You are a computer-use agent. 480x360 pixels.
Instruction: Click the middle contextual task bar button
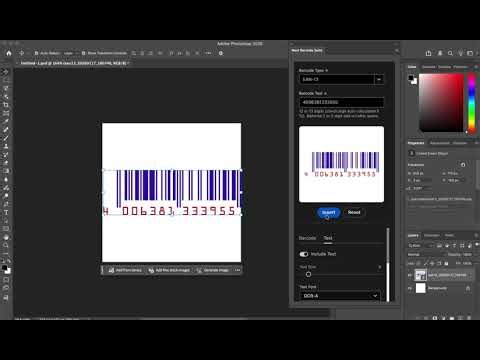coord(169,270)
